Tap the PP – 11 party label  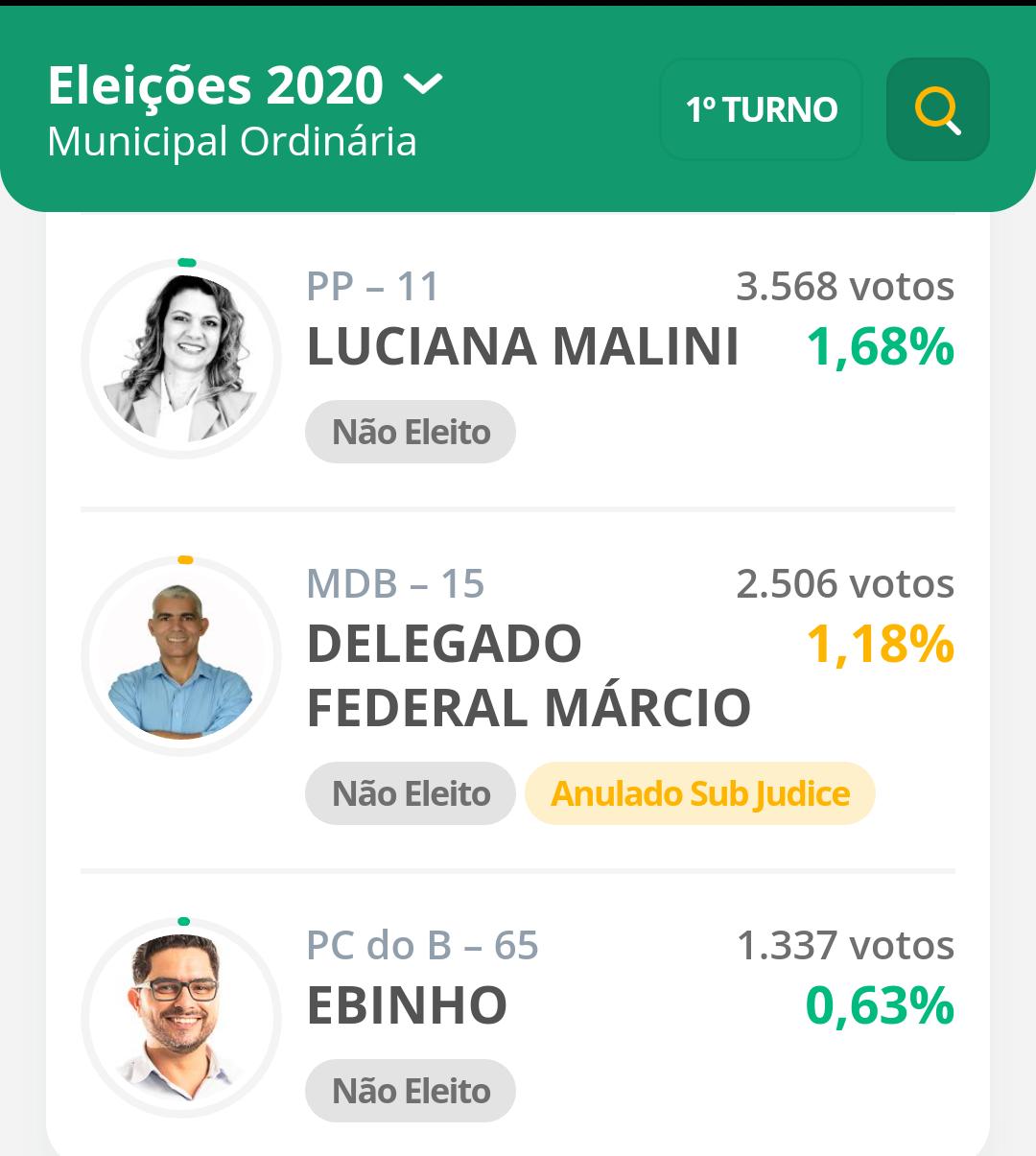[373, 286]
